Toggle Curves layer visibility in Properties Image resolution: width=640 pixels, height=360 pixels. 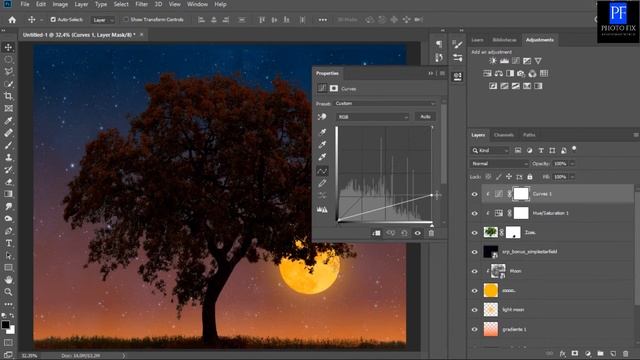point(418,233)
